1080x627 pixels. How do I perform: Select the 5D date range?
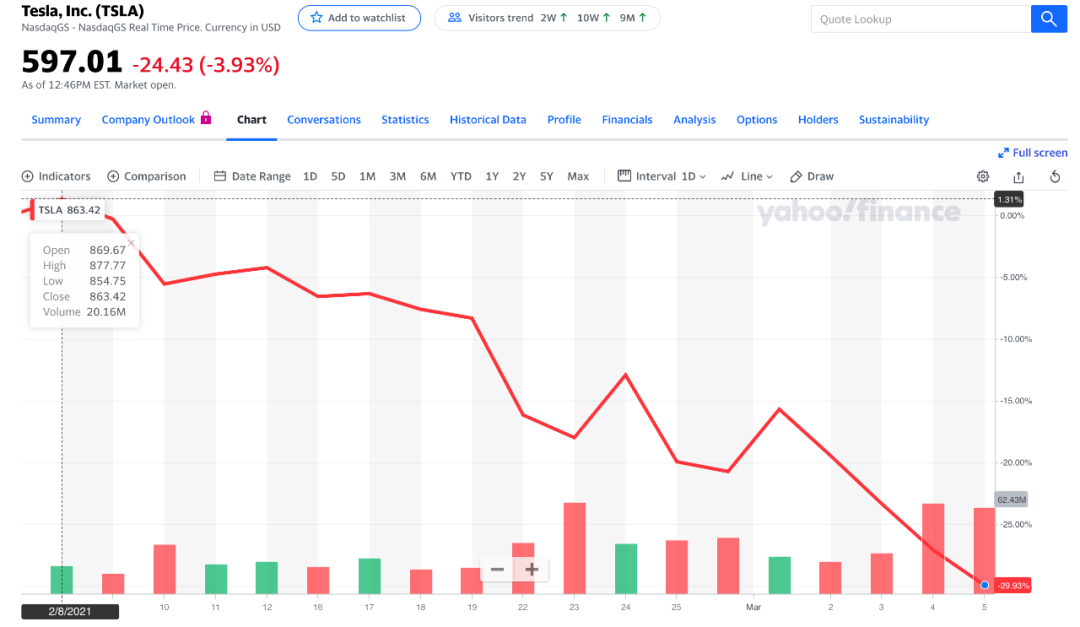coord(338,176)
